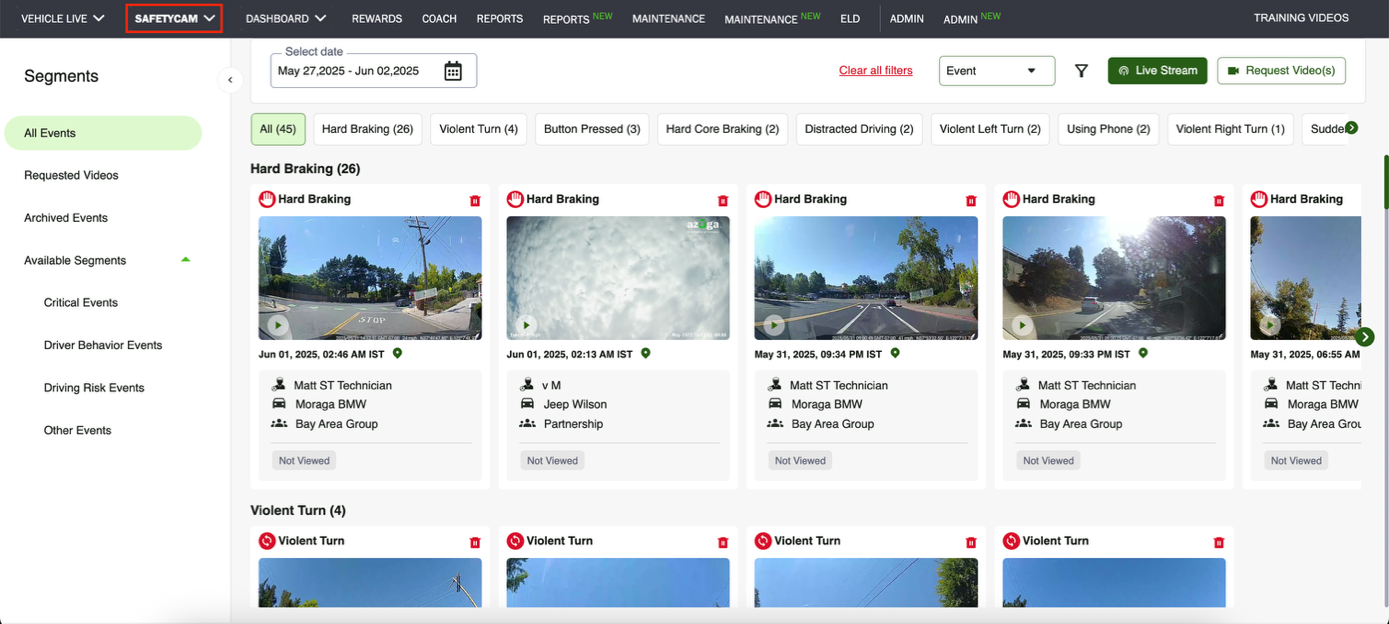The width and height of the screenshot is (1389, 624).
Task: Filter by Hard Core Braking (2)
Action: 722,129
